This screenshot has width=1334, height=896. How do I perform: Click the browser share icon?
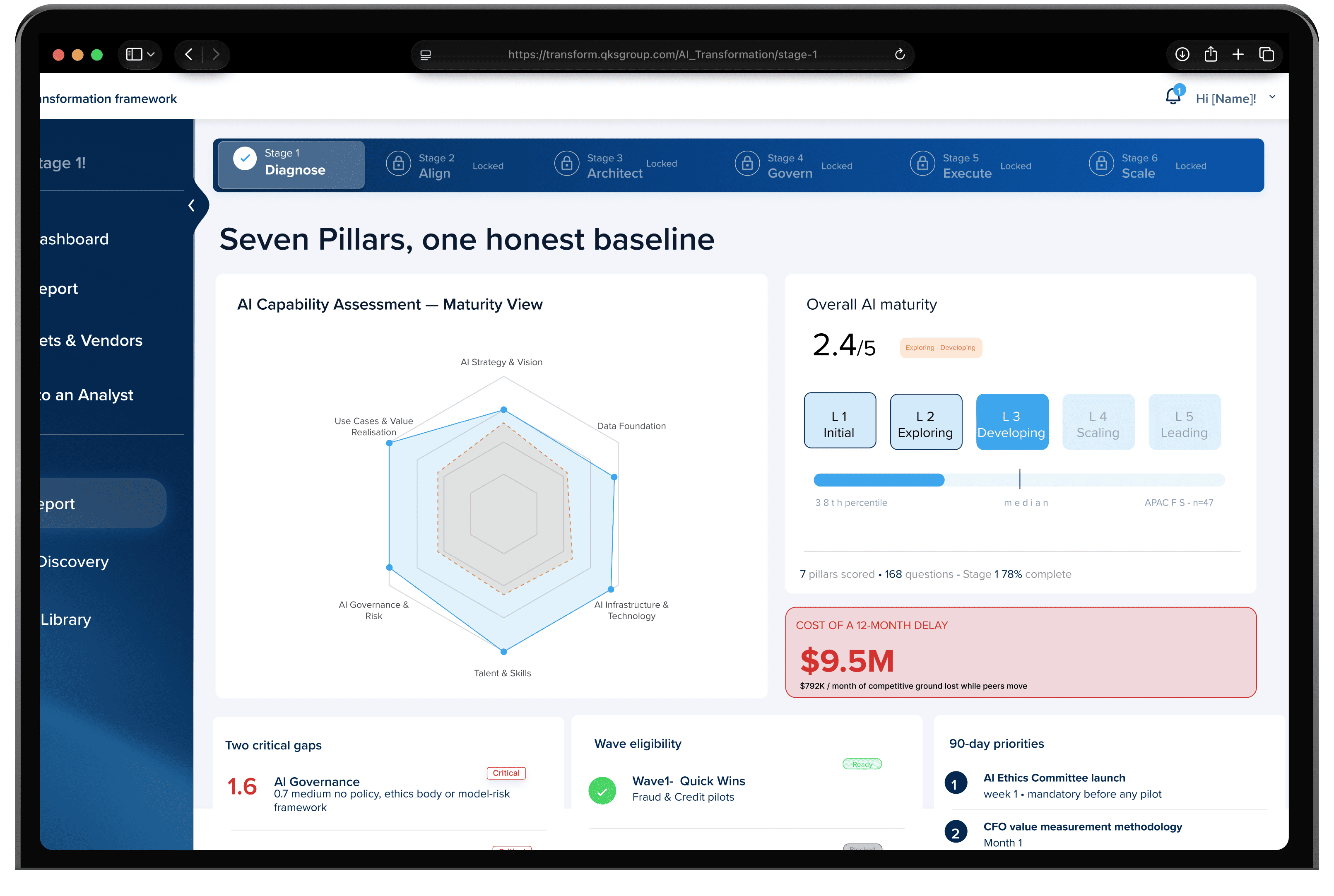(x=1210, y=54)
